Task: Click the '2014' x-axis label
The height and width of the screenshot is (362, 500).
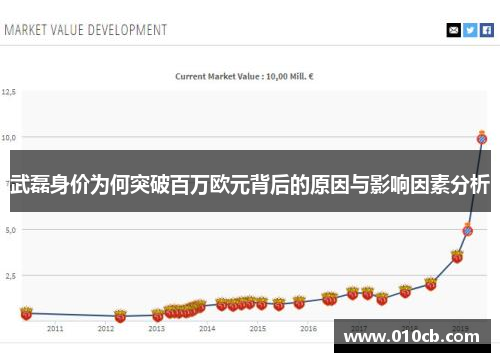Action: [207, 329]
